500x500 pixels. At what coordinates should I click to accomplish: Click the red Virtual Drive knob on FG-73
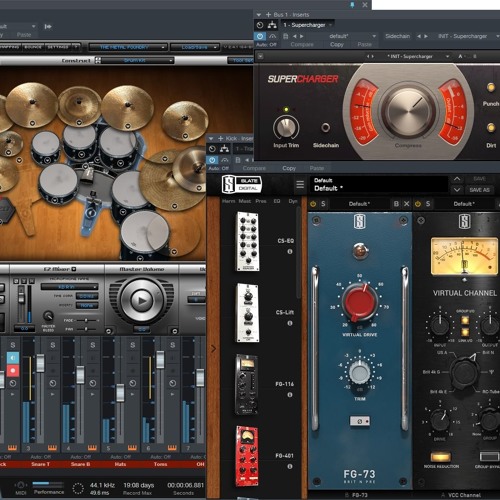click(360, 302)
